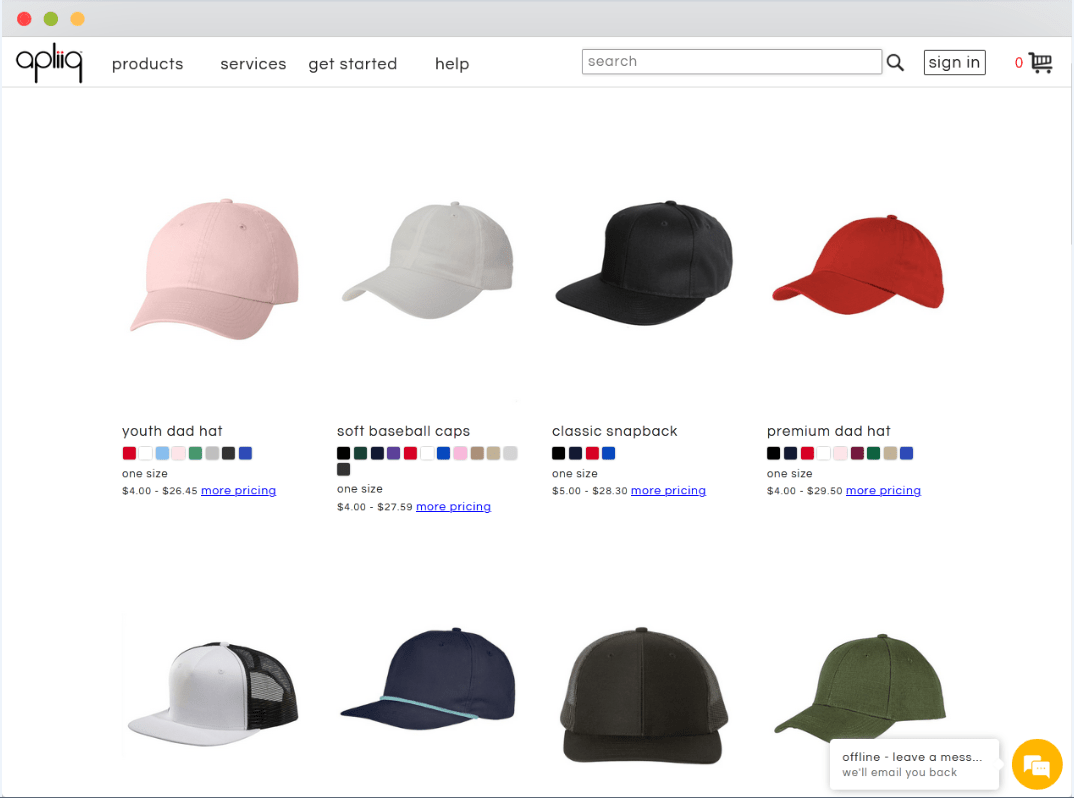Click the black mesh-back trucker cap image
1074x798 pixels.
[x=643, y=695]
